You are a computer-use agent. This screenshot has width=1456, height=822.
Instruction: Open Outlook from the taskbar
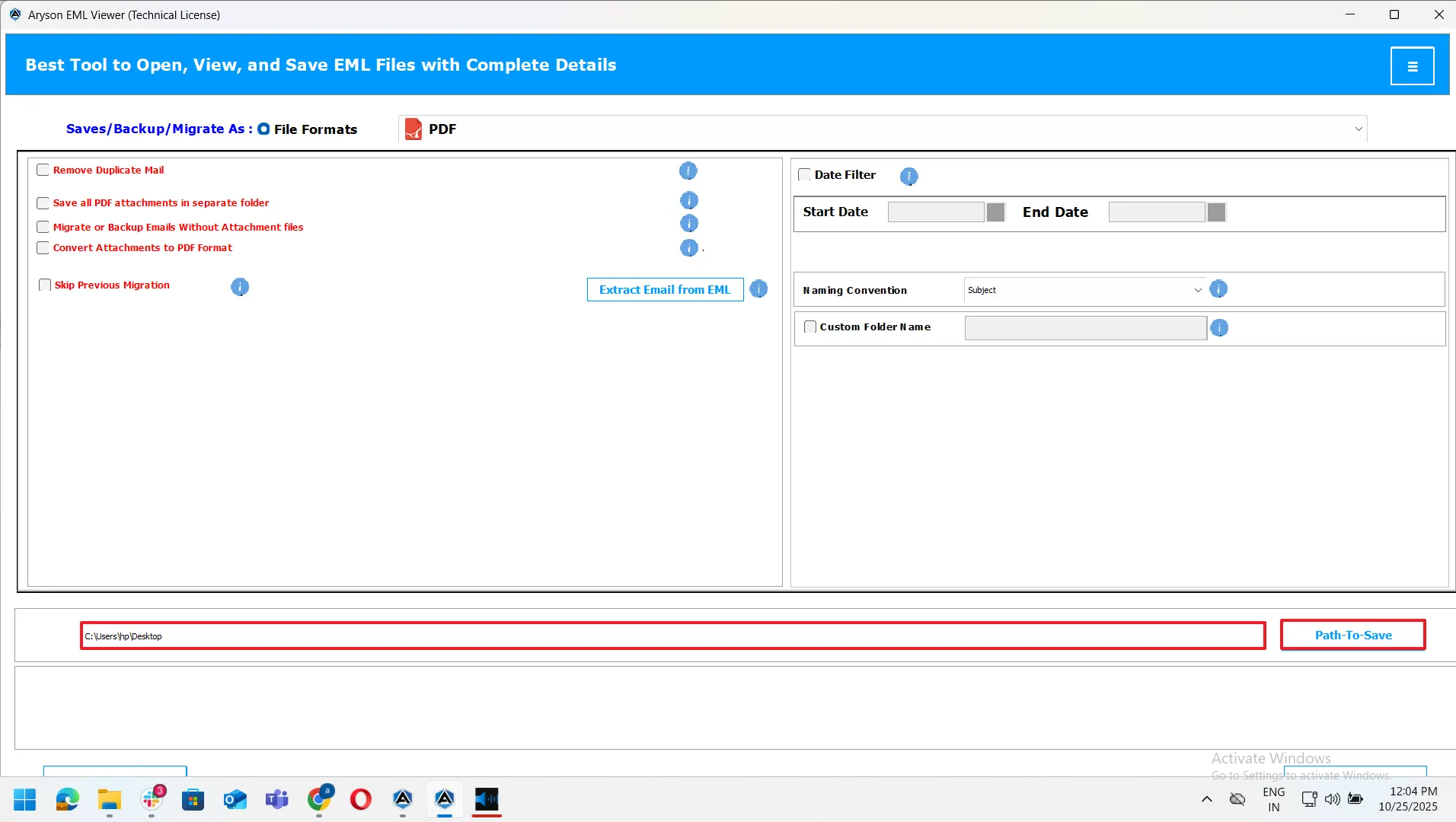235,800
